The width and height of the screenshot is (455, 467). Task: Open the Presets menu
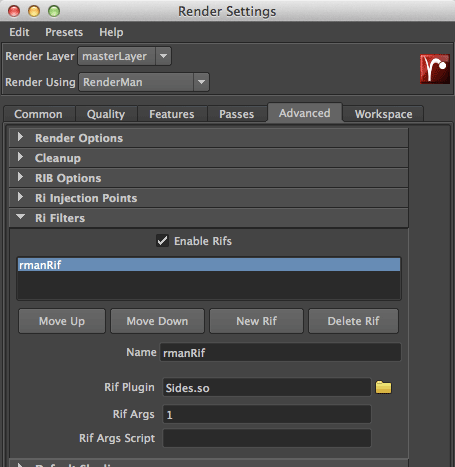click(x=64, y=32)
